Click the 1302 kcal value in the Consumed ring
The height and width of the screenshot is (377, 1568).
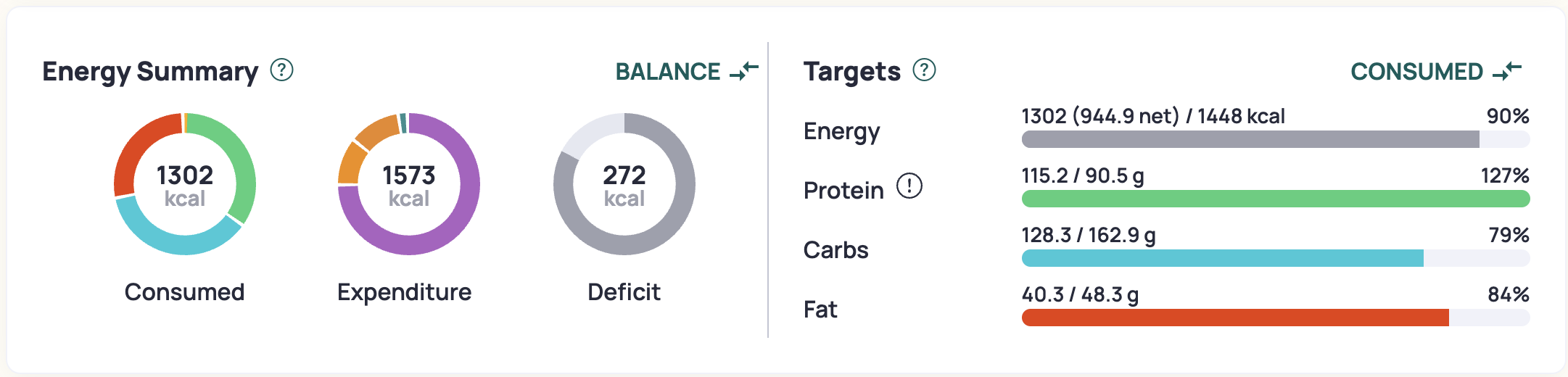click(x=185, y=185)
